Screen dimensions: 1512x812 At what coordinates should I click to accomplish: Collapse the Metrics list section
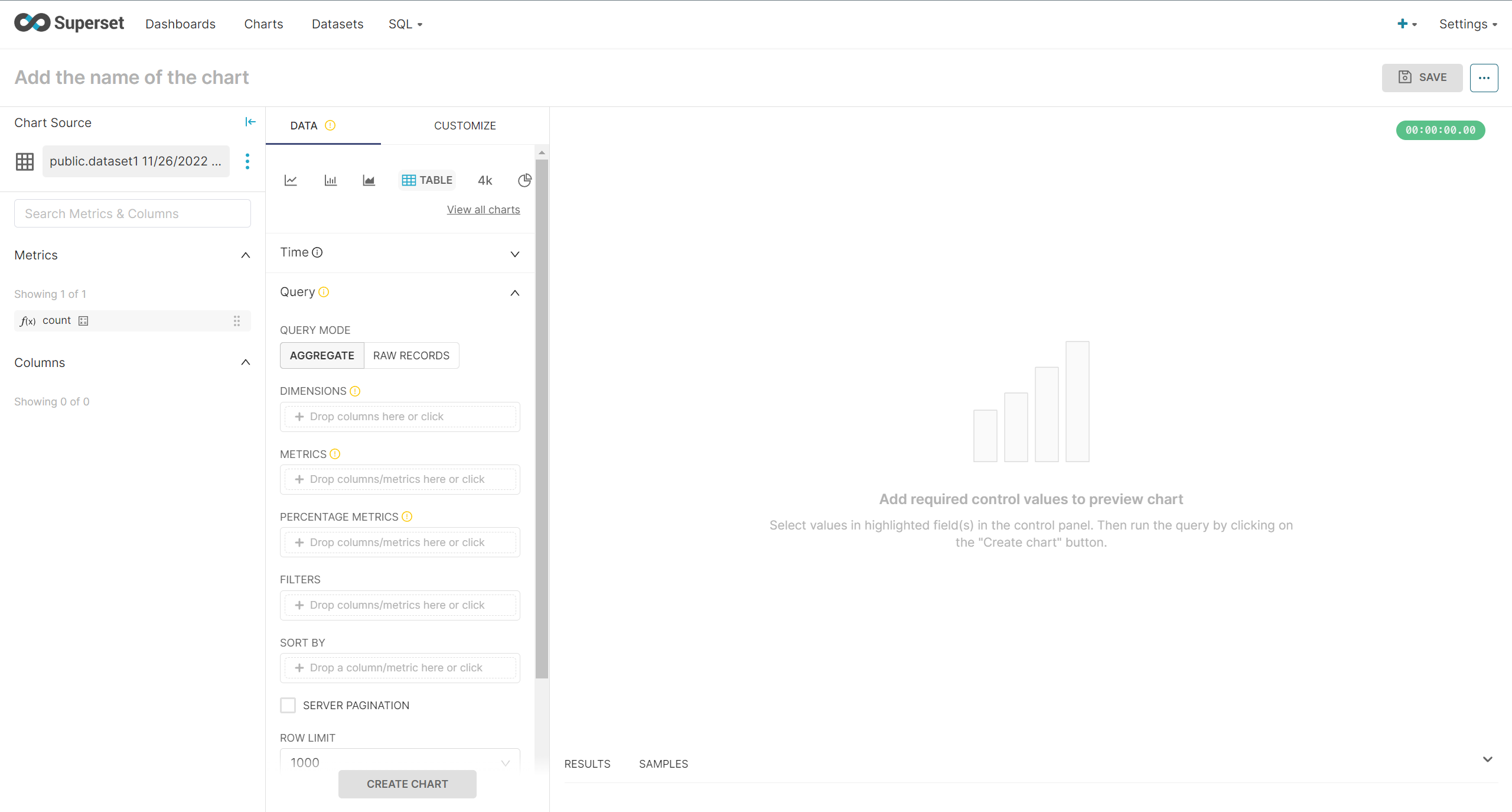tap(246, 255)
